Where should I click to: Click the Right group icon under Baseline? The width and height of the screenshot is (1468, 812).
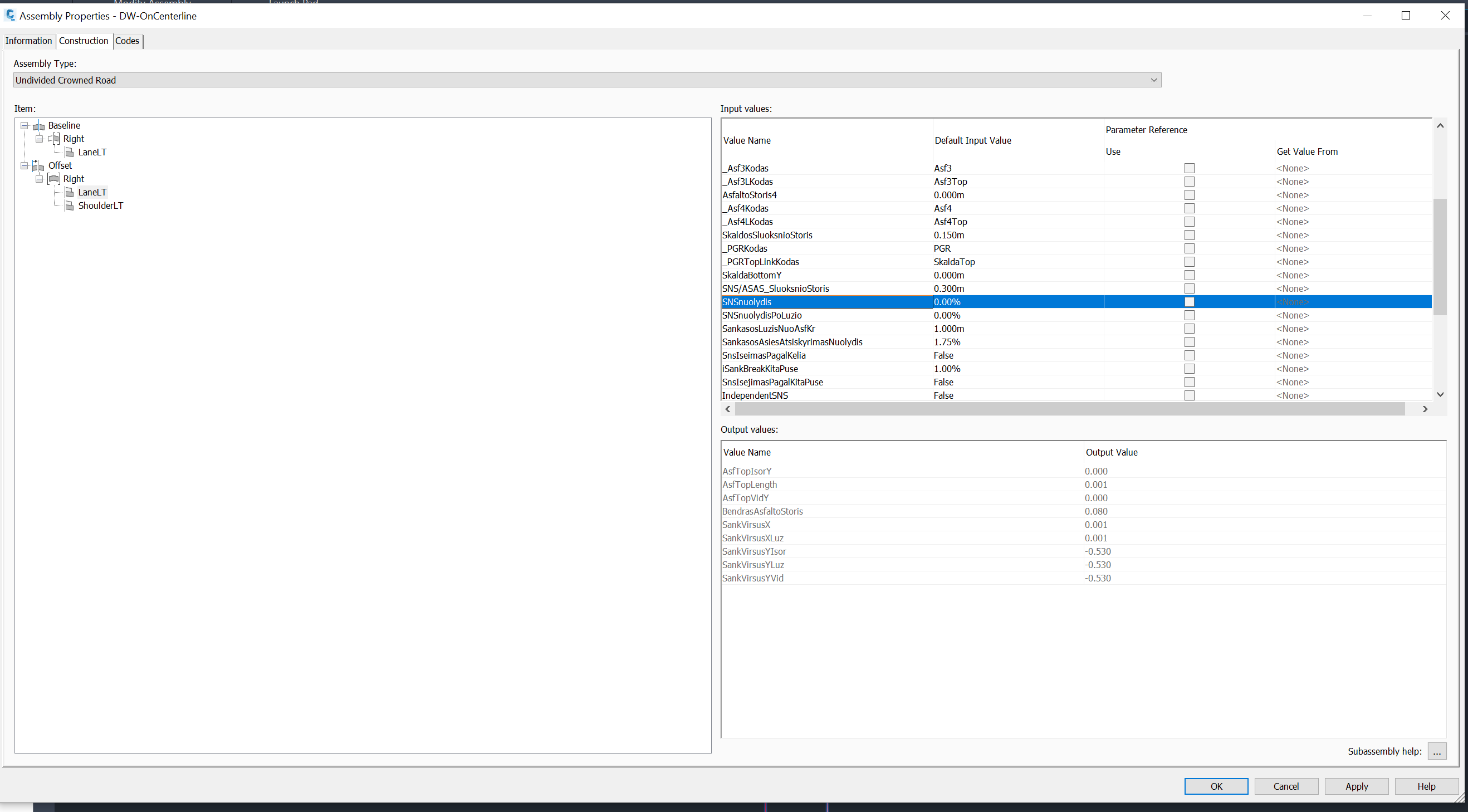(x=55, y=139)
